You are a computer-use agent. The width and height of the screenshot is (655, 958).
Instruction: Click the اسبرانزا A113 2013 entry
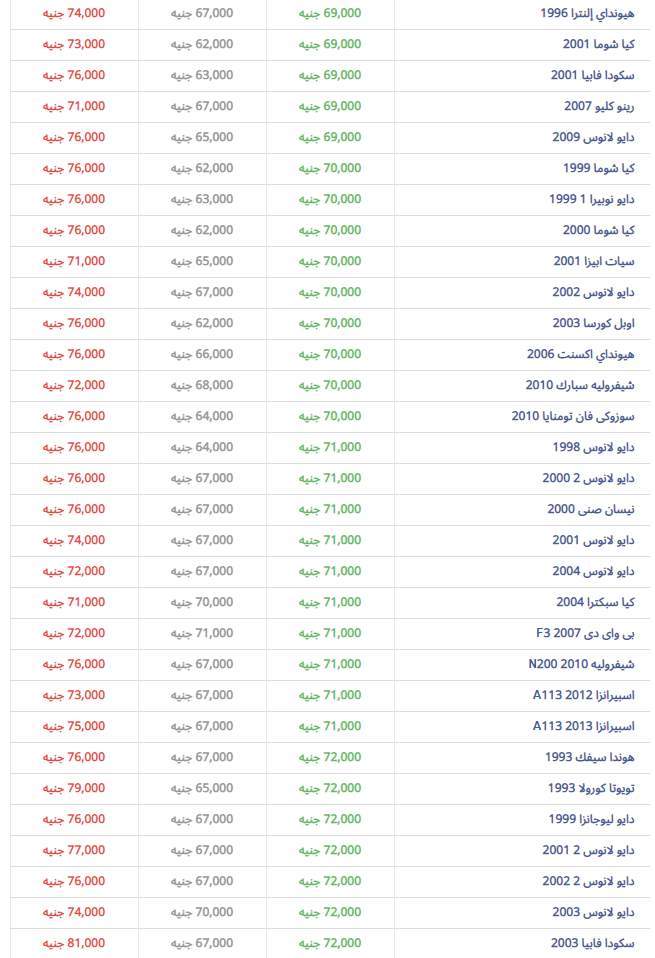pos(584,726)
